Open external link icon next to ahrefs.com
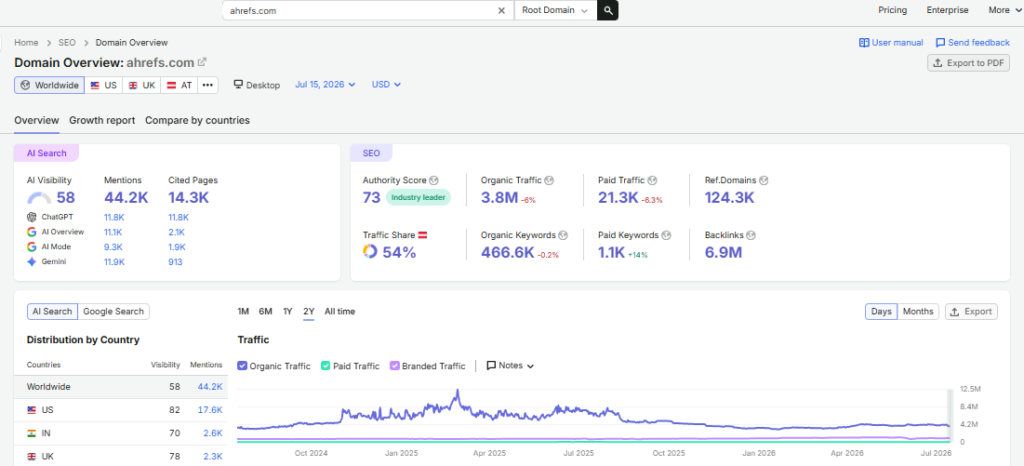The image size is (1024, 466). [202, 62]
